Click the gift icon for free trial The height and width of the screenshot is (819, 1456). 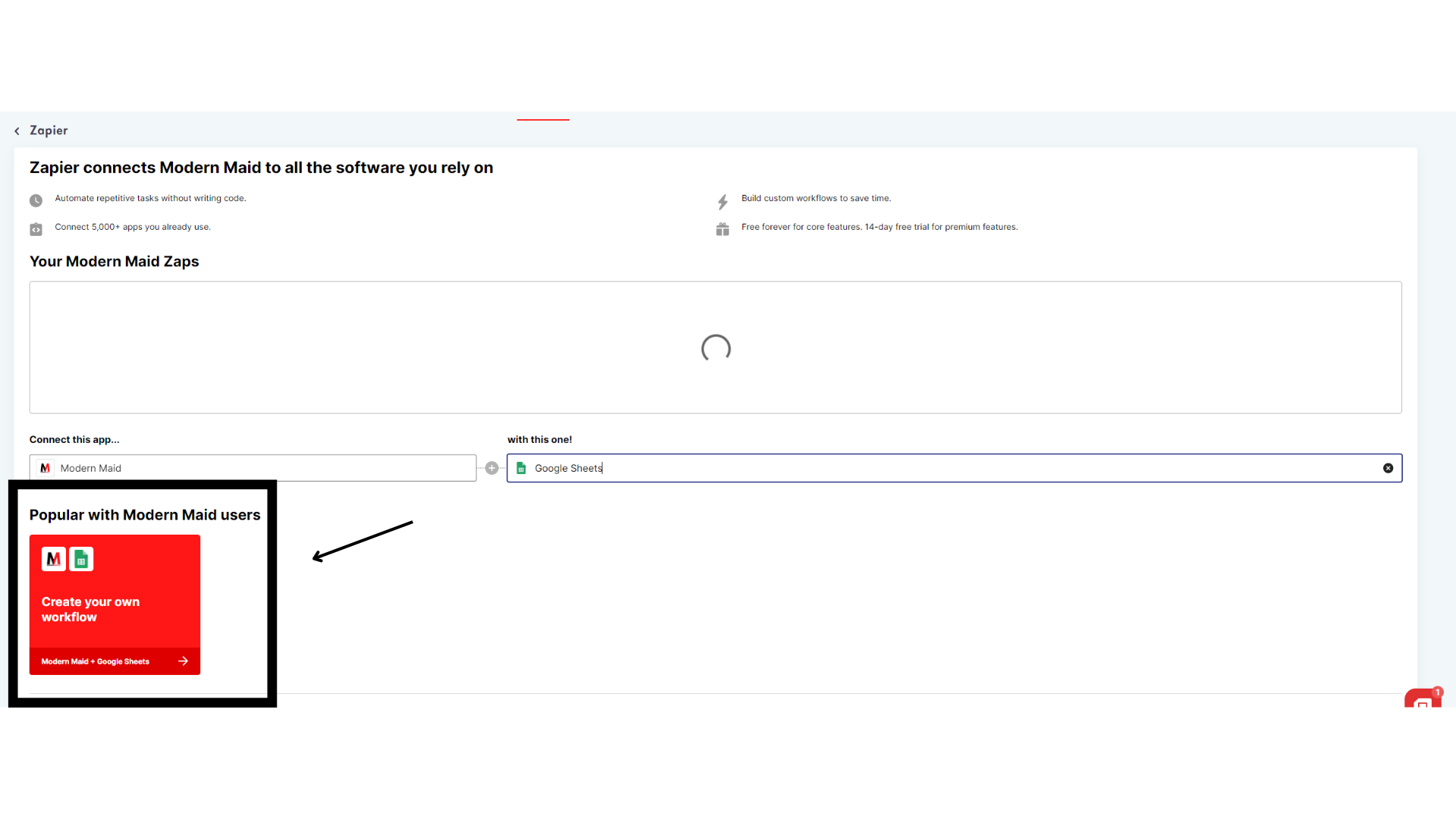[x=723, y=229]
